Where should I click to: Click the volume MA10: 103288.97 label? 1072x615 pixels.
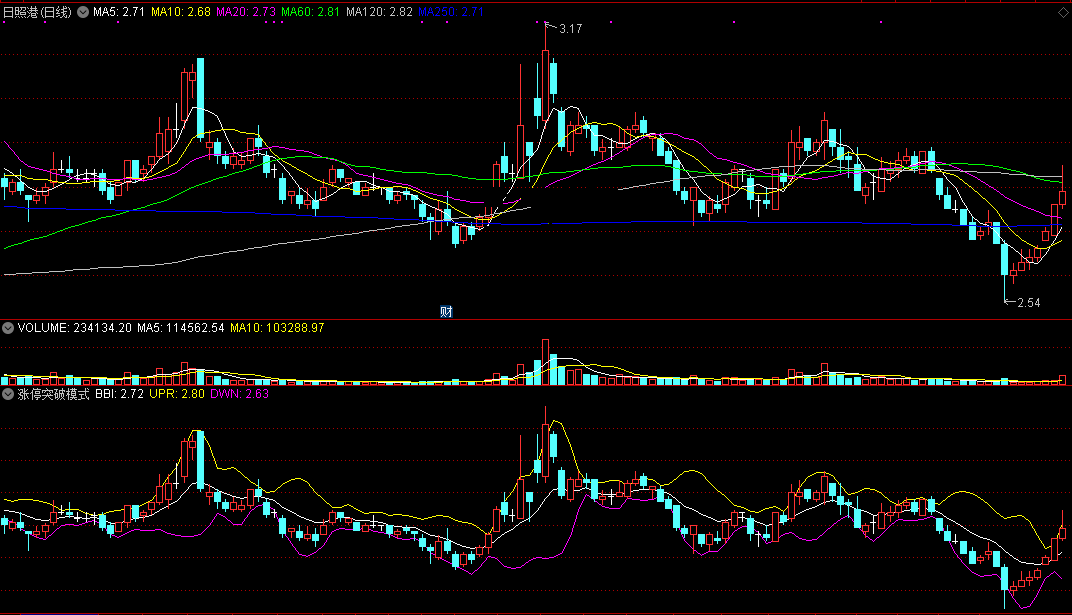(277, 328)
